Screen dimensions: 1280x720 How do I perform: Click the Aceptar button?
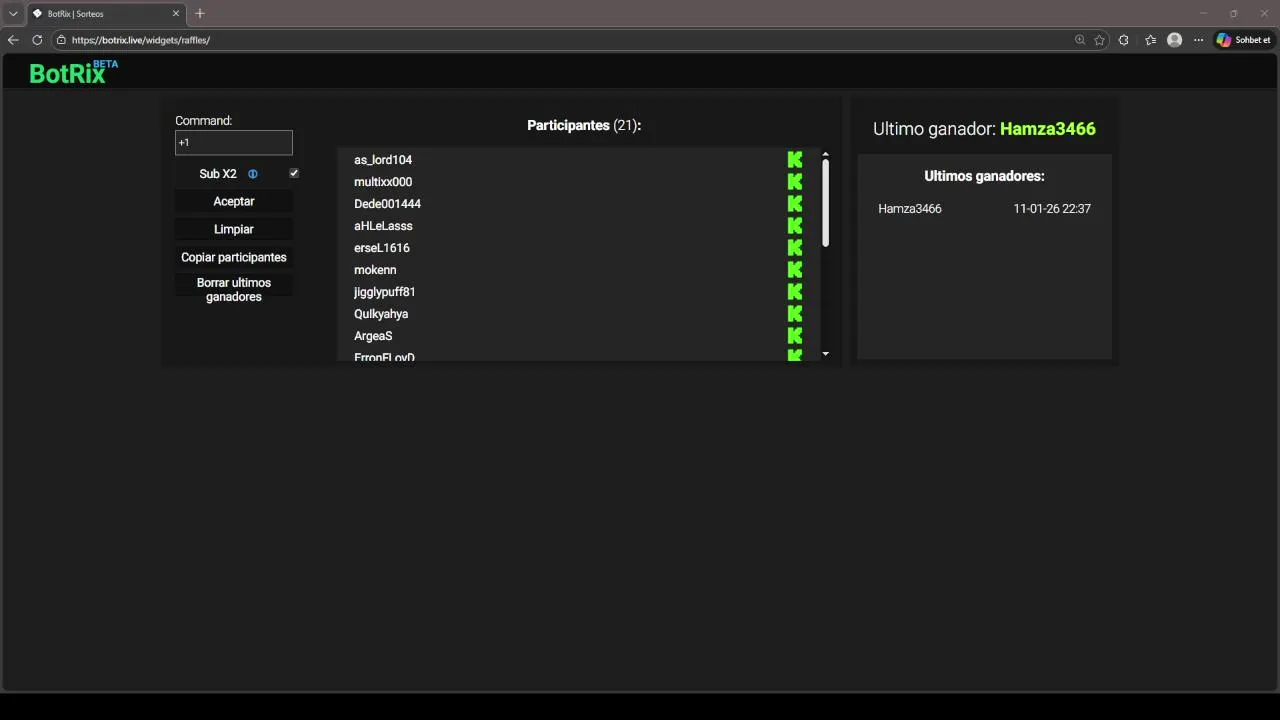coord(234,201)
